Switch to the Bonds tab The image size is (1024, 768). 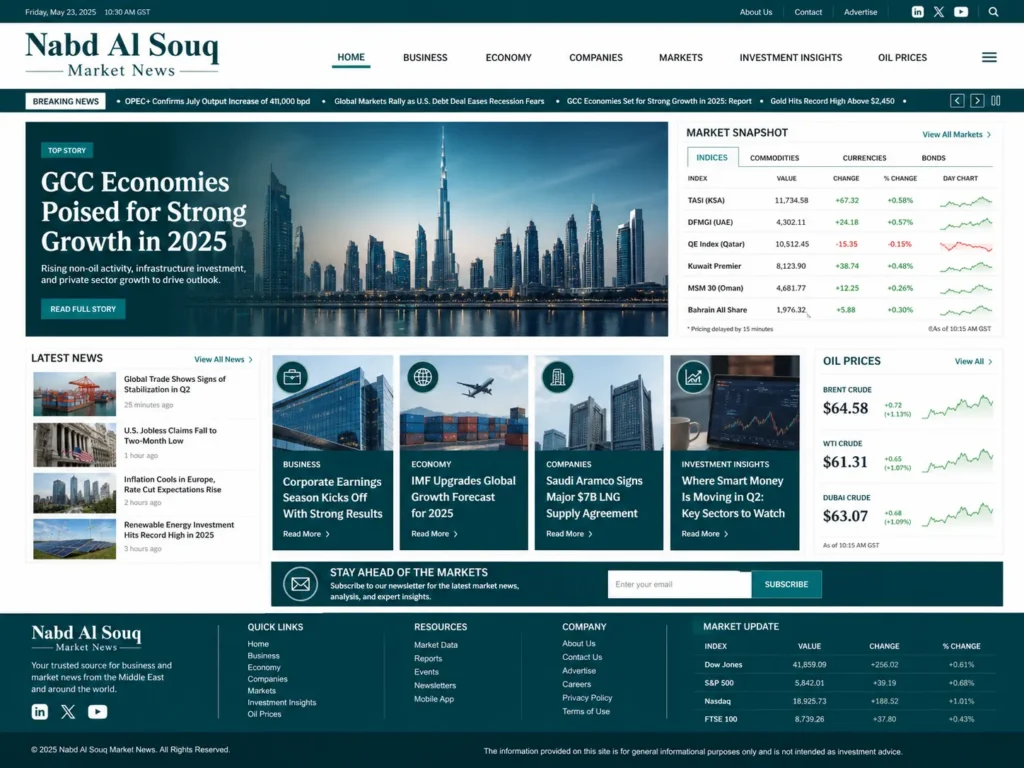933,158
